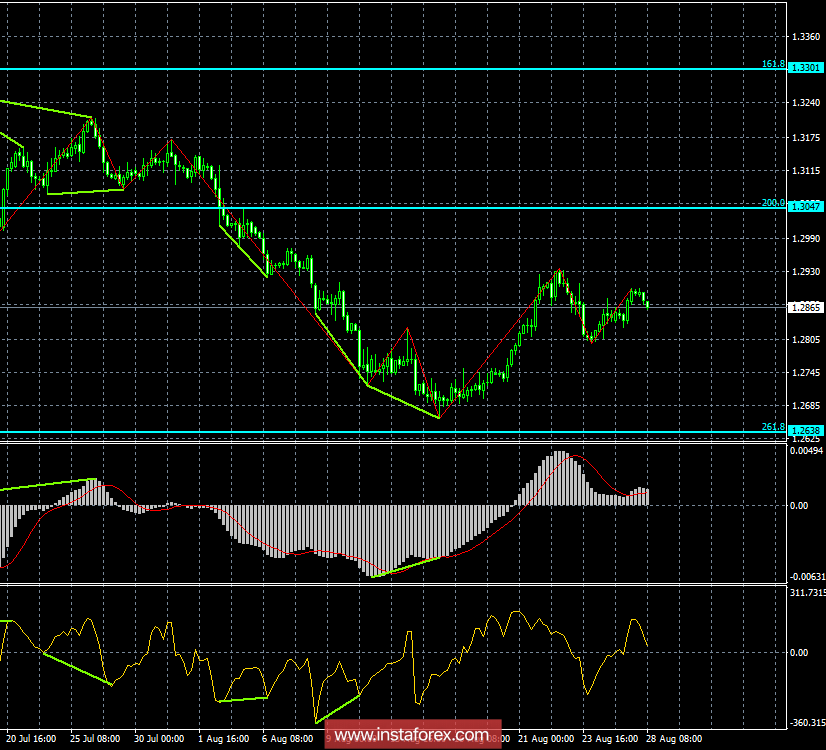The width and height of the screenshot is (826, 750).
Task: Click the 6 Aug 08:00 time axis label
Action: coord(288,738)
